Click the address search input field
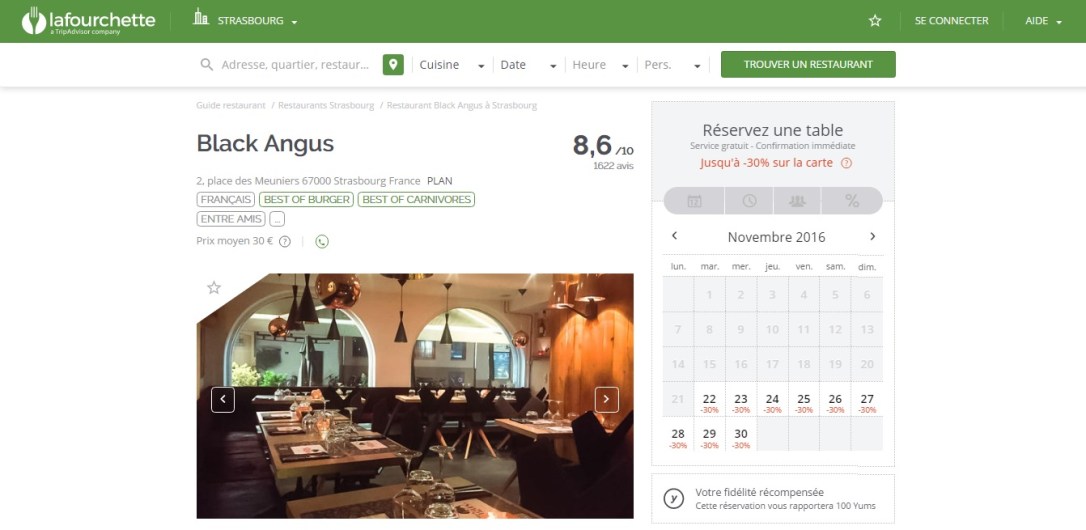1086x530 pixels. [x=296, y=64]
